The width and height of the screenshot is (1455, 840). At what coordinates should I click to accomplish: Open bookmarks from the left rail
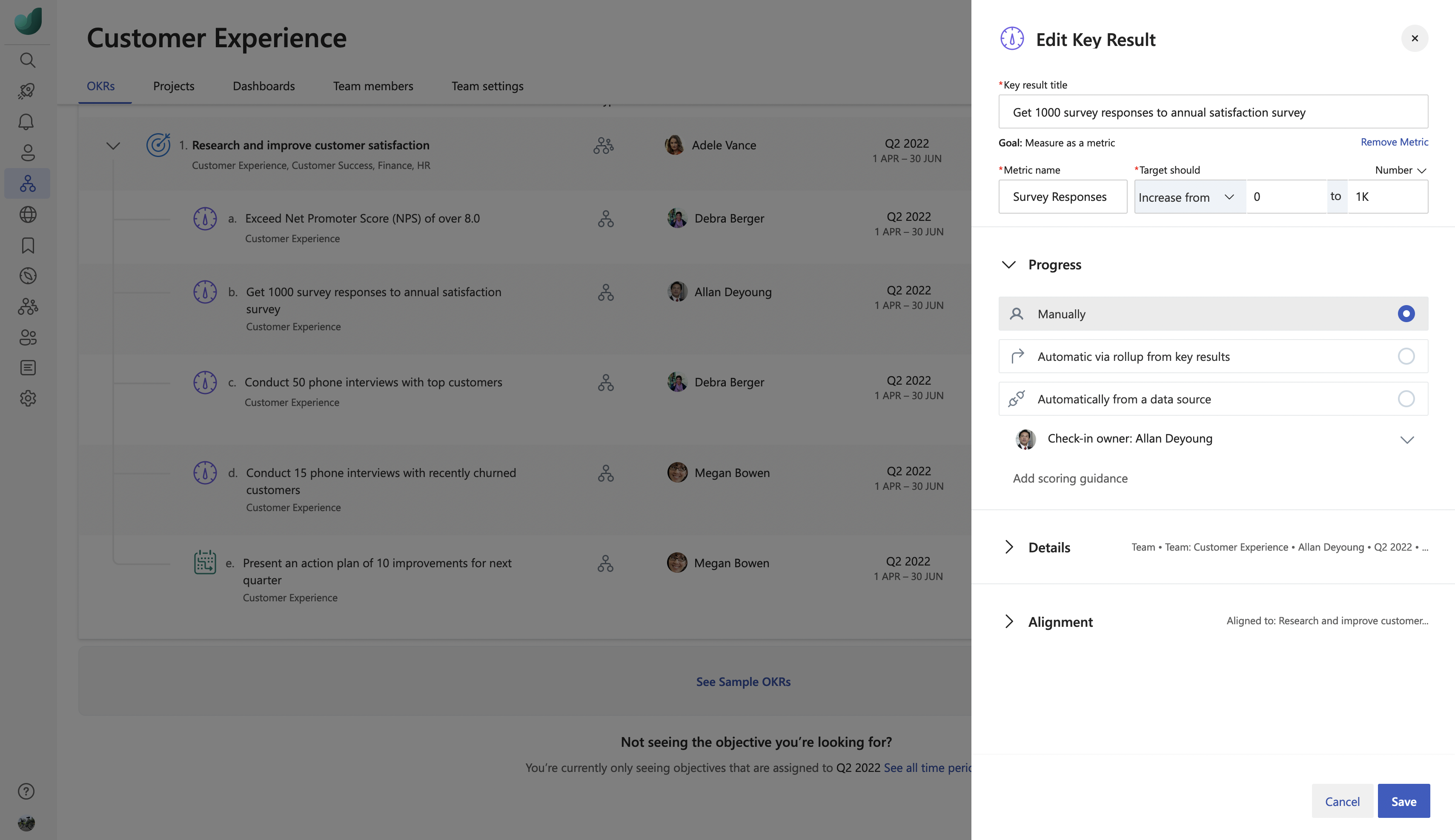(x=27, y=245)
